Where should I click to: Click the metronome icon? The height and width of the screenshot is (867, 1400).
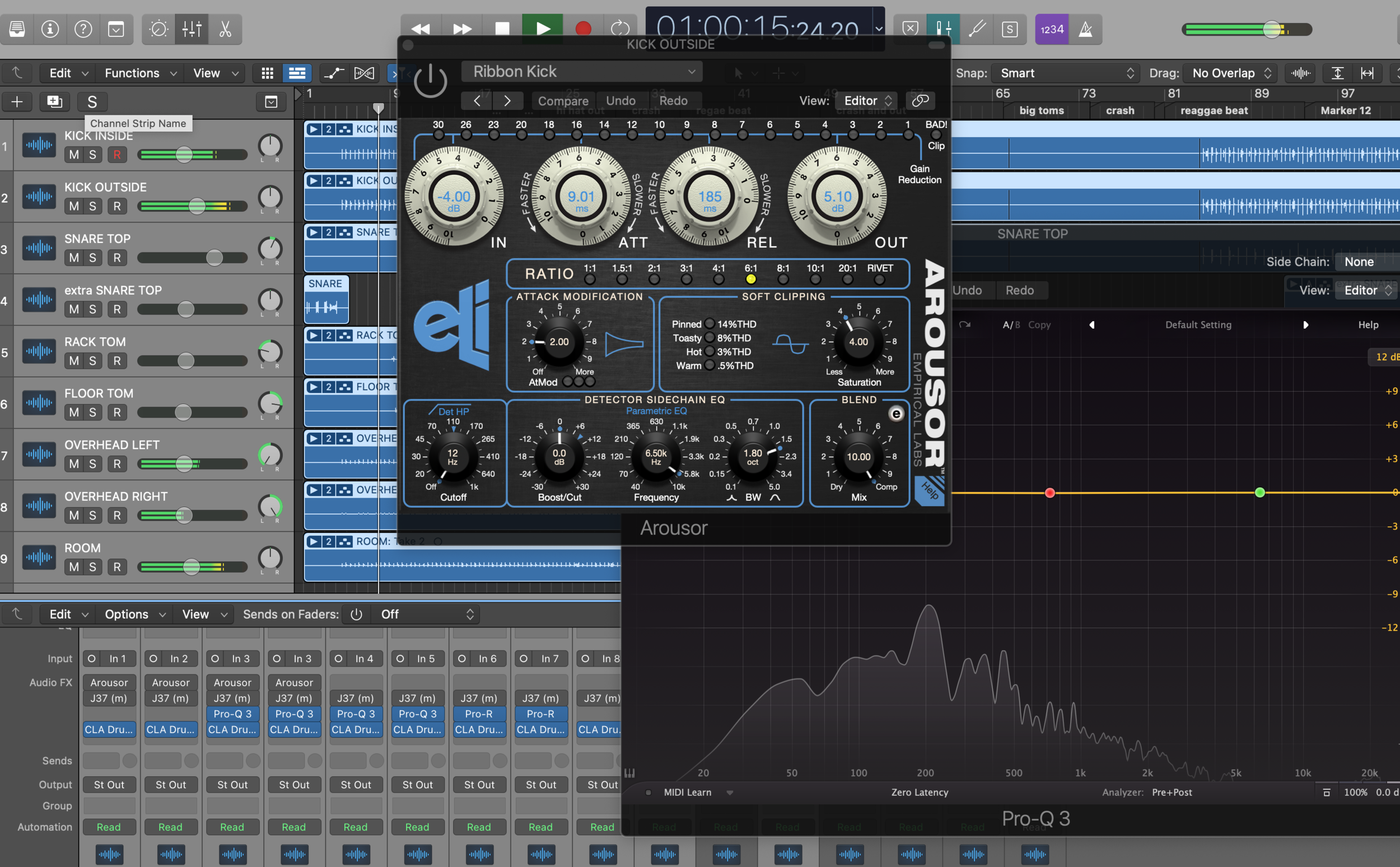(1085, 29)
